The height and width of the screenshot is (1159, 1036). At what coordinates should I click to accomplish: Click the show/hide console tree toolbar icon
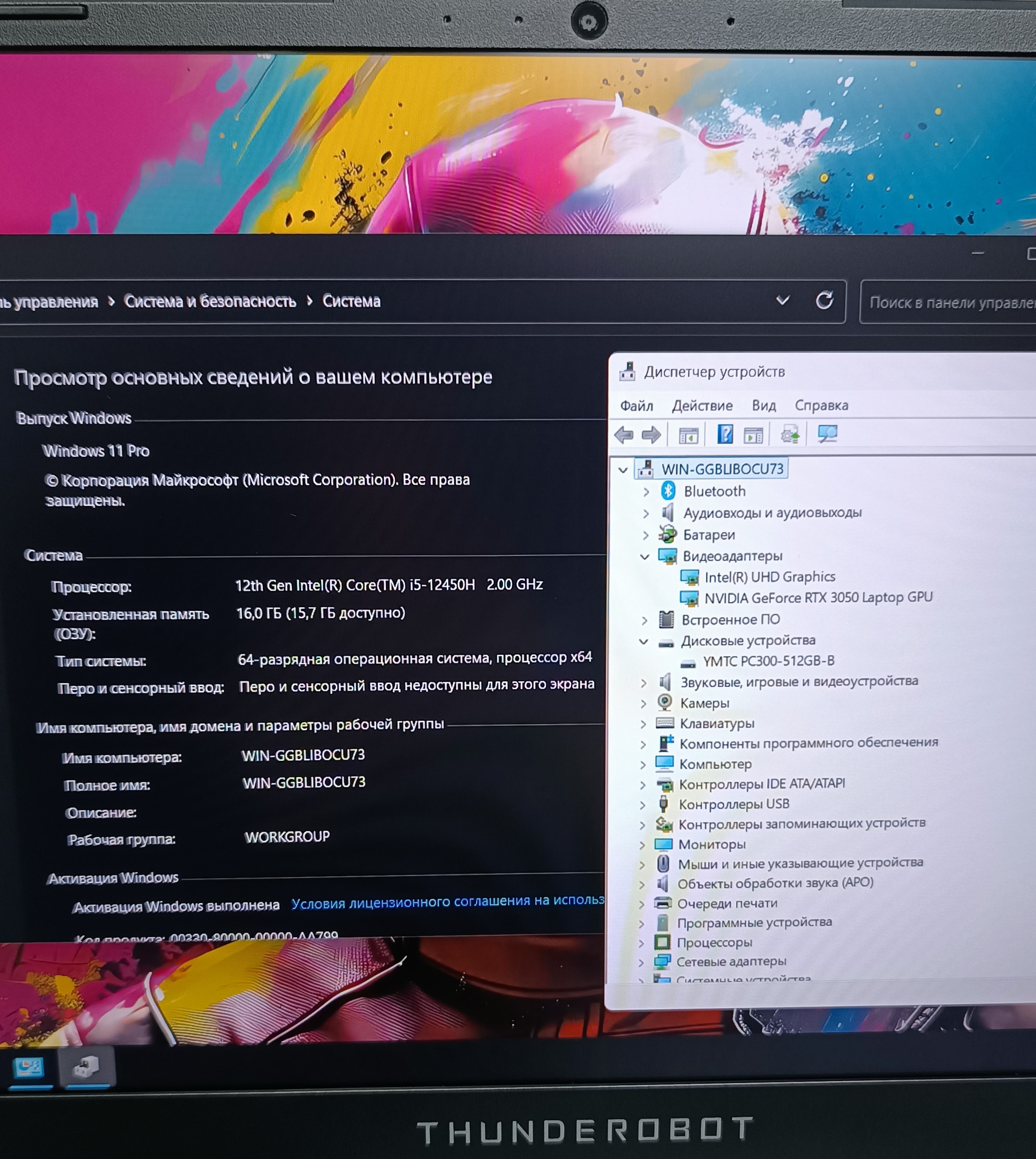688,436
